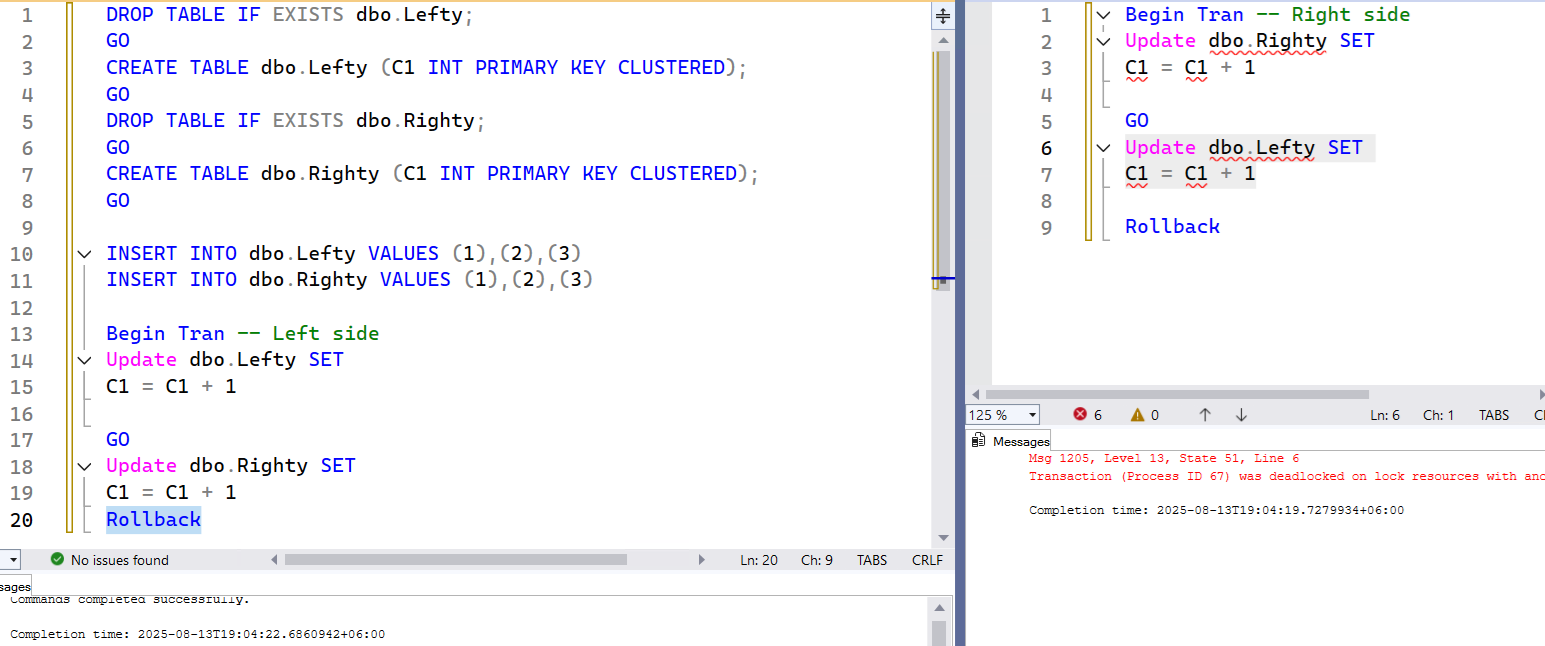This screenshot has height=646, width=1545.
Task: Toggle TABS setting in right pane status
Action: coord(1494,414)
